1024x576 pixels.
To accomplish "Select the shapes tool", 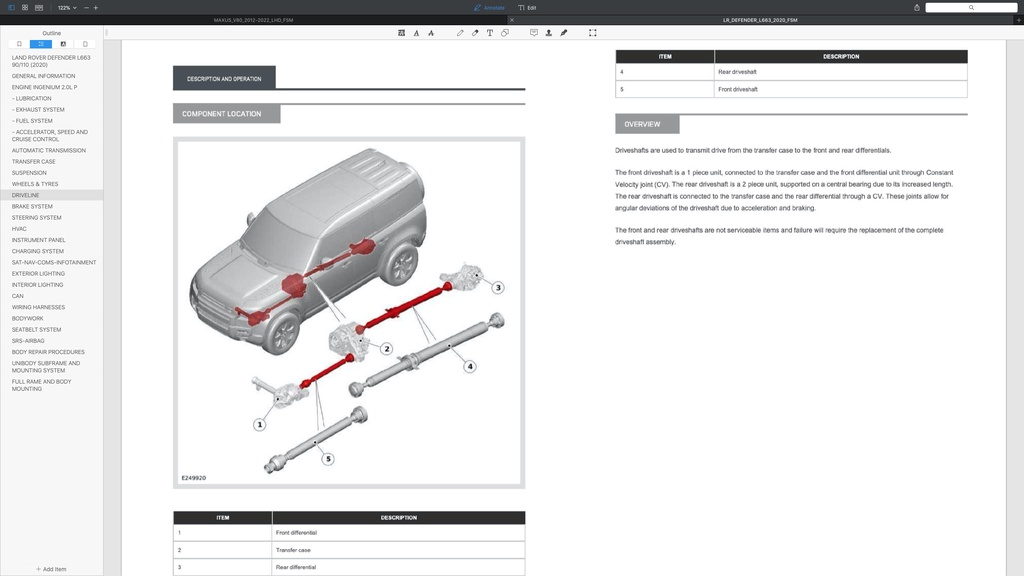I will tap(505, 33).
